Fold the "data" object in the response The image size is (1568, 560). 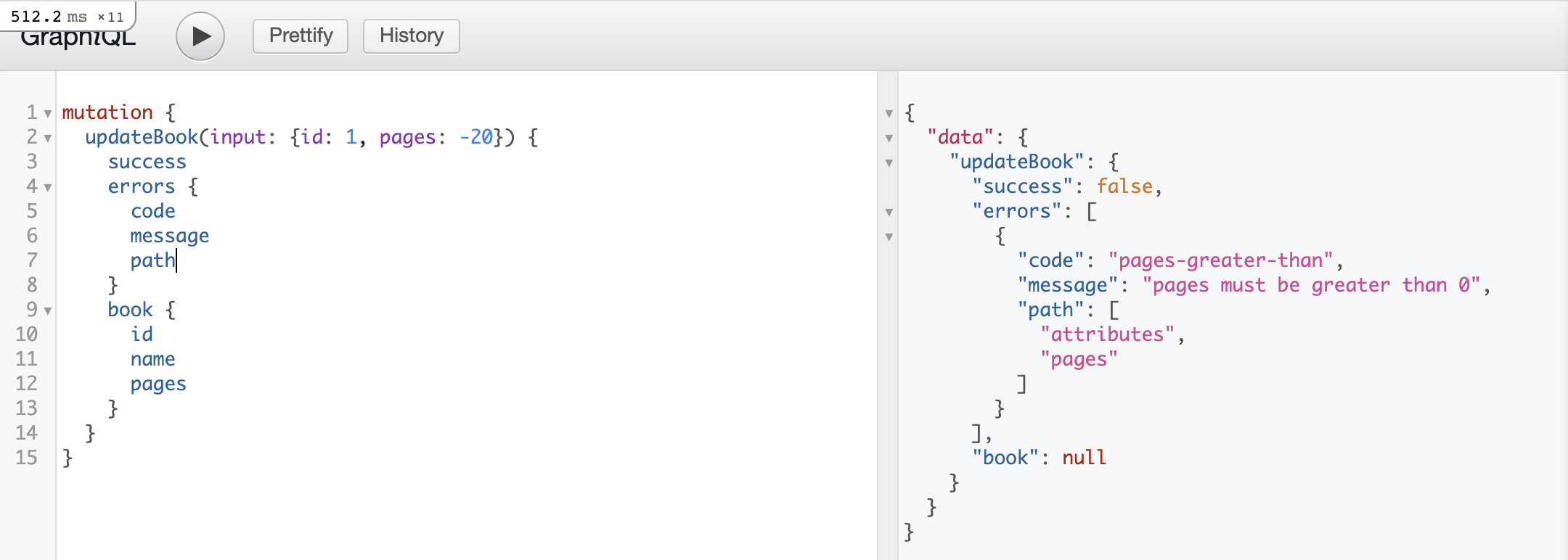point(889,139)
